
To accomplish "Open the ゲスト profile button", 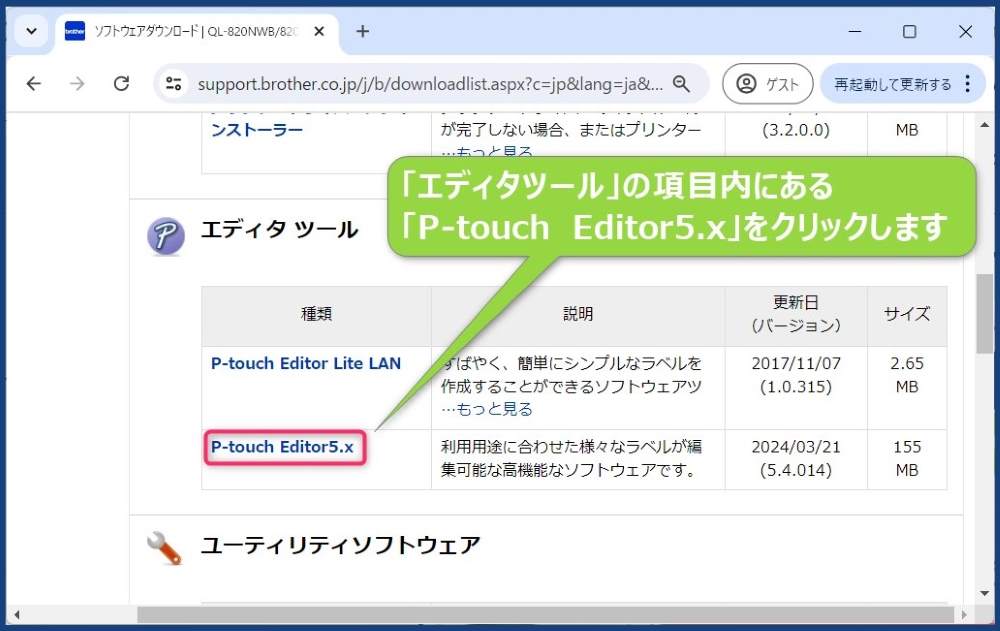I will 767,84.
